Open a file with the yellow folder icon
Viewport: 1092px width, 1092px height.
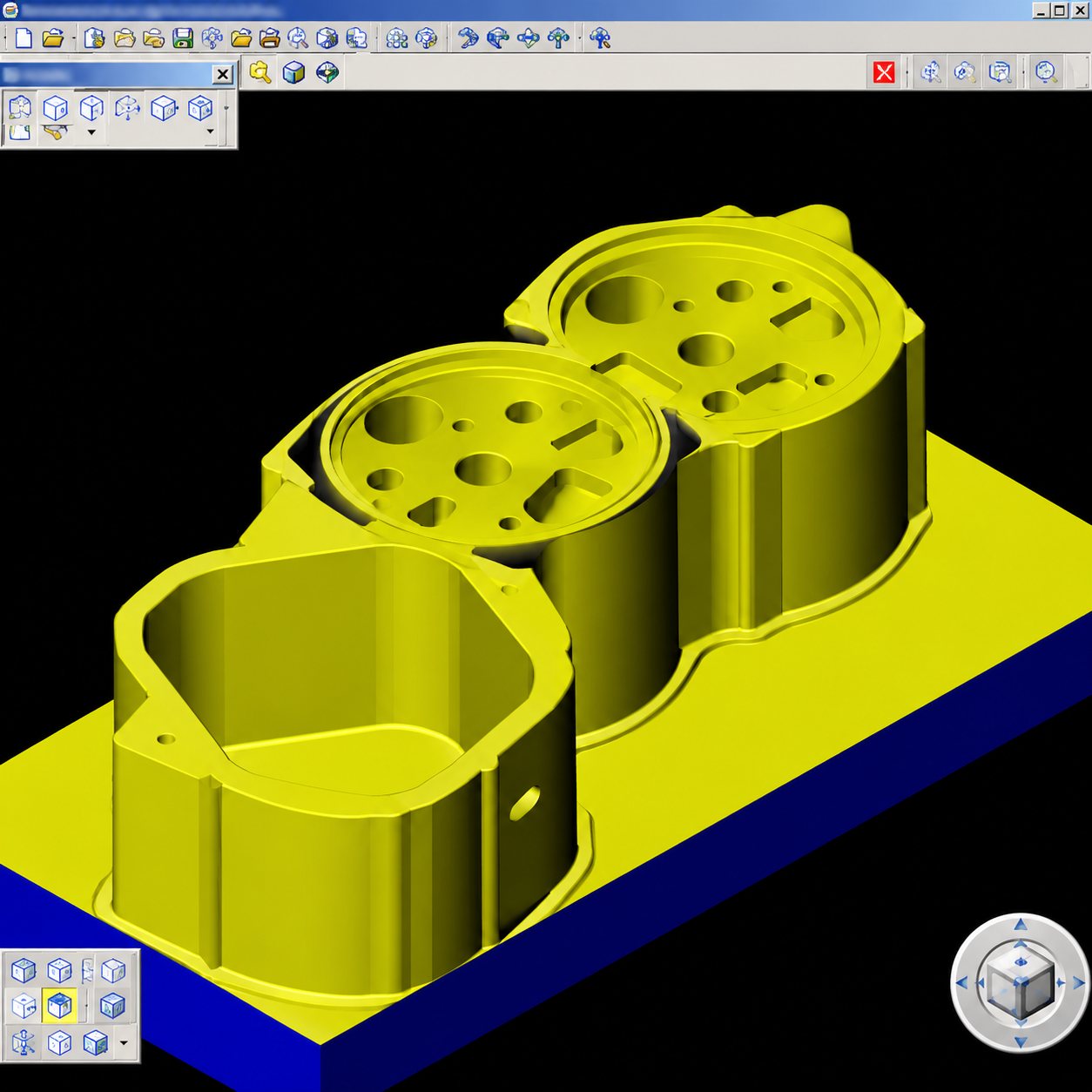point(53,38)
